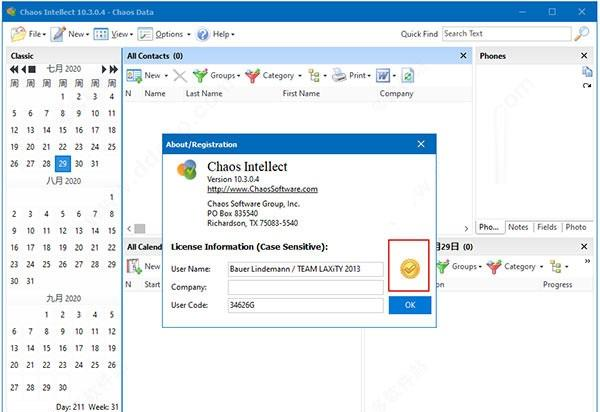This screenshot has height=412, width=600.
Task: Expand the Print dropdown arrow
Action: click(x=369, y=76)
